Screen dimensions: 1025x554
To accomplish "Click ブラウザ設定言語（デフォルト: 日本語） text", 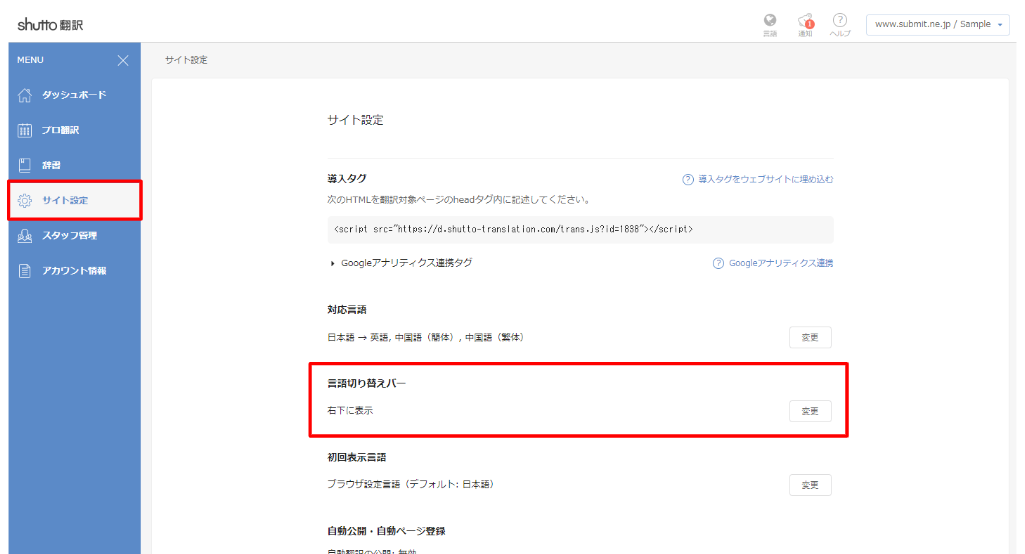I will pyautogui.click(x=411, y=485).
